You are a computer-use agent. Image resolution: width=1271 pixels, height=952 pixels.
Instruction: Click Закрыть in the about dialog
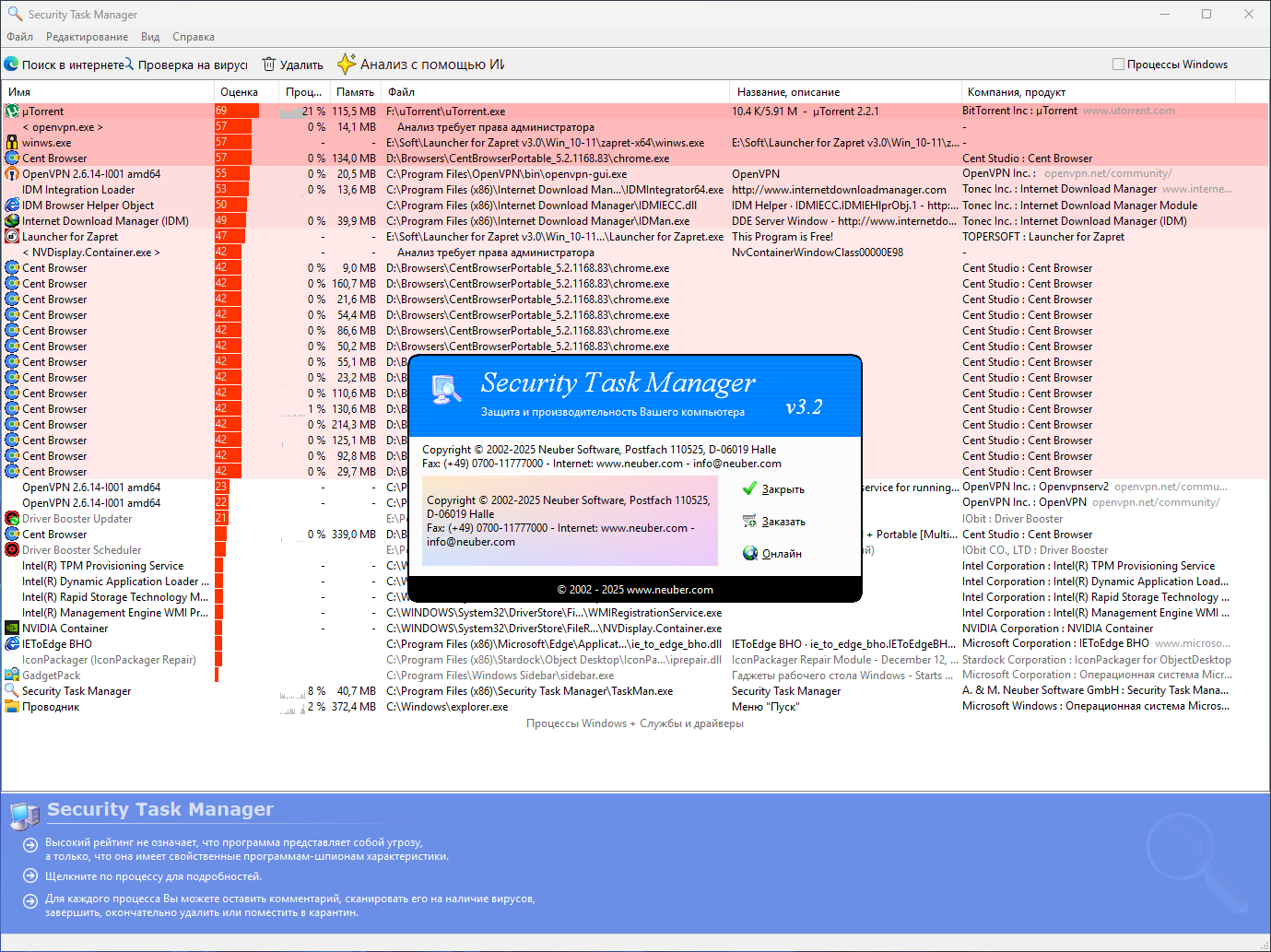coord(783,489)
